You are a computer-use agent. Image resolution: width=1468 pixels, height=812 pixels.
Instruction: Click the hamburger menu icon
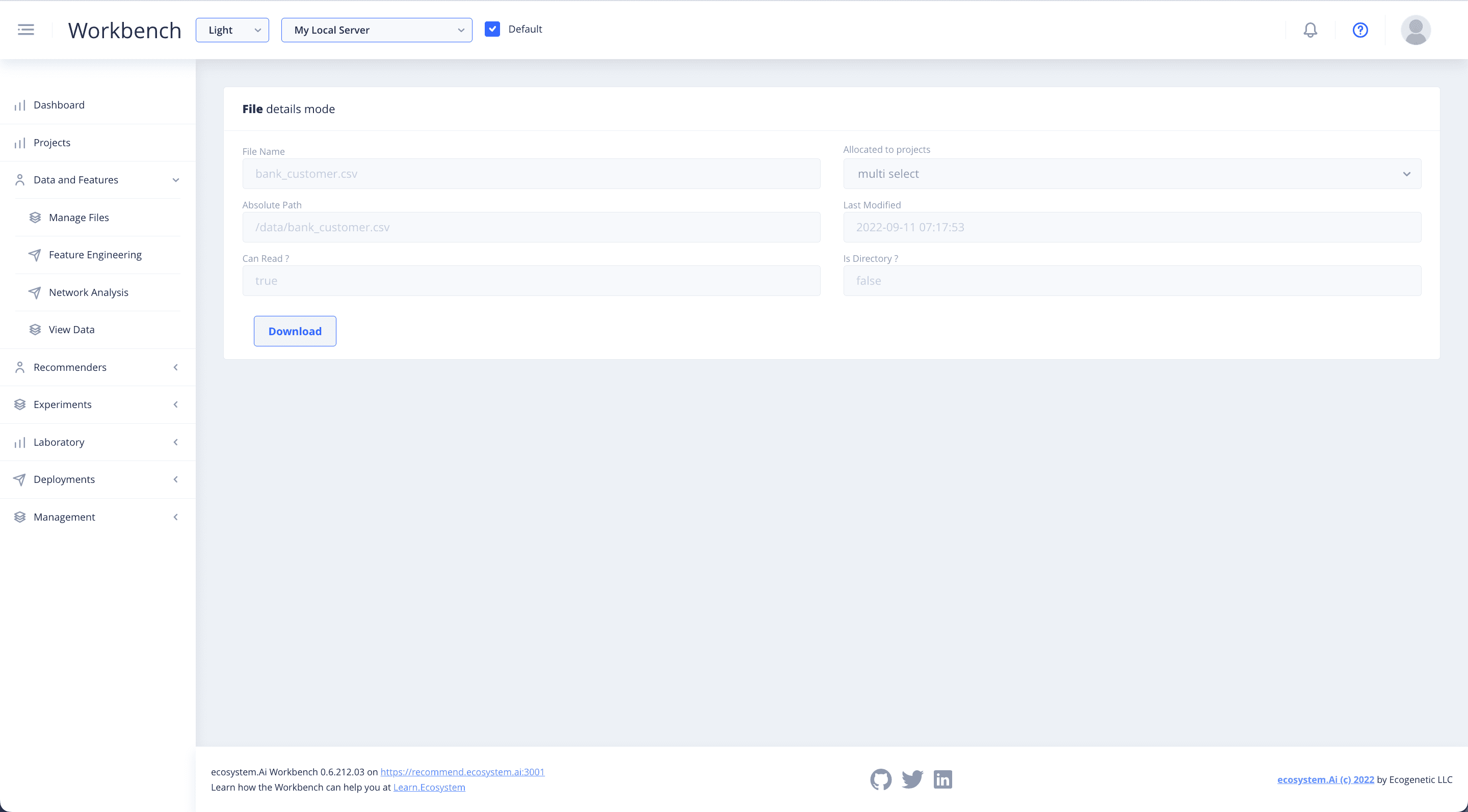[x=25, y=30]
